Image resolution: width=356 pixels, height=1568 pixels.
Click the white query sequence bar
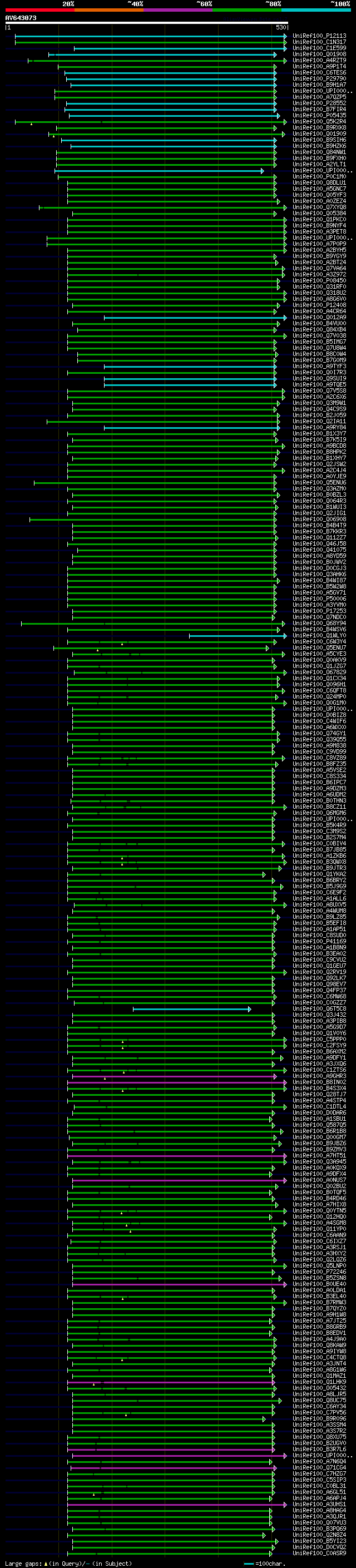point(147,23)
